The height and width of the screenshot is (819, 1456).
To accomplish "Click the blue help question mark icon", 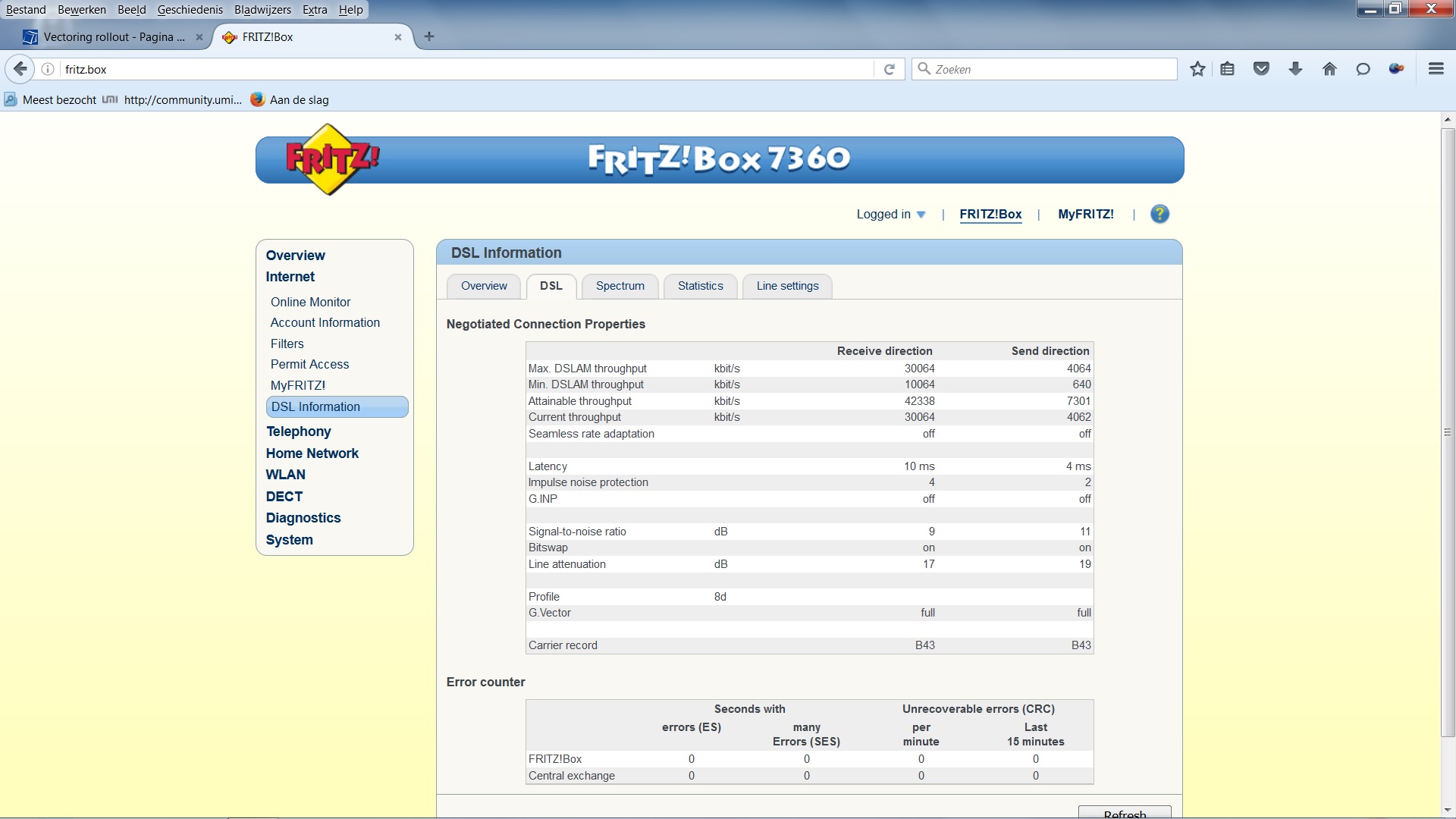I will click(1159, 214).
